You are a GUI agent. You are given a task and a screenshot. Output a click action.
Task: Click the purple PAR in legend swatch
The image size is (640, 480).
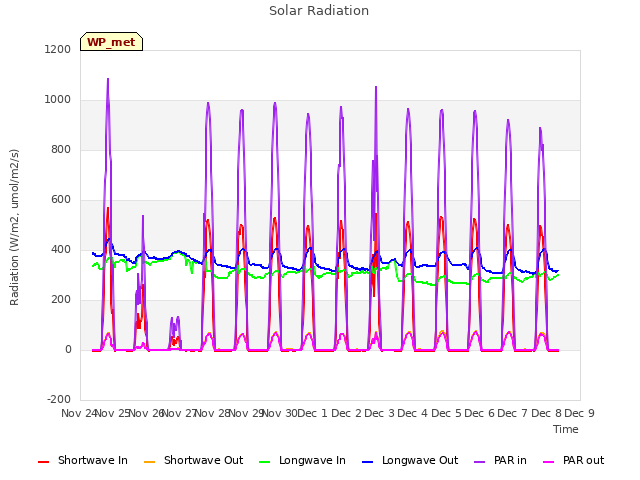tap(479, 462)
